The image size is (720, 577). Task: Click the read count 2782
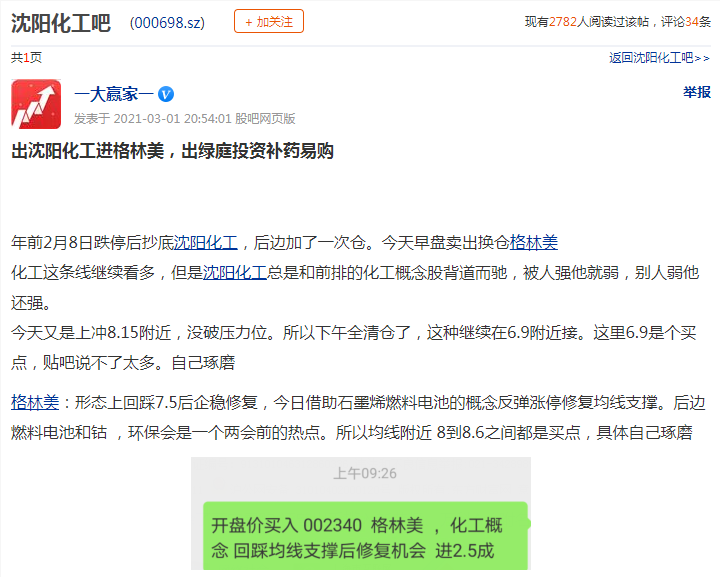pos(562,22)
